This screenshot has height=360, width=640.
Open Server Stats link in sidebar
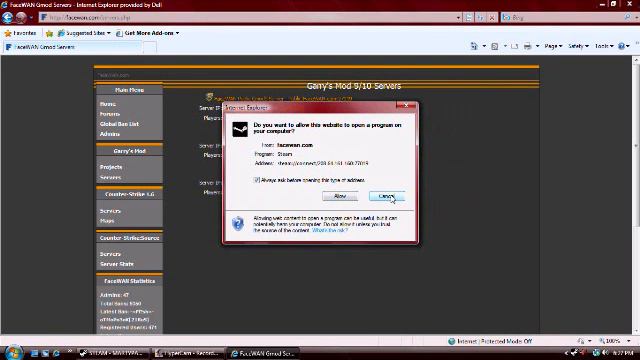click(117, 264)
